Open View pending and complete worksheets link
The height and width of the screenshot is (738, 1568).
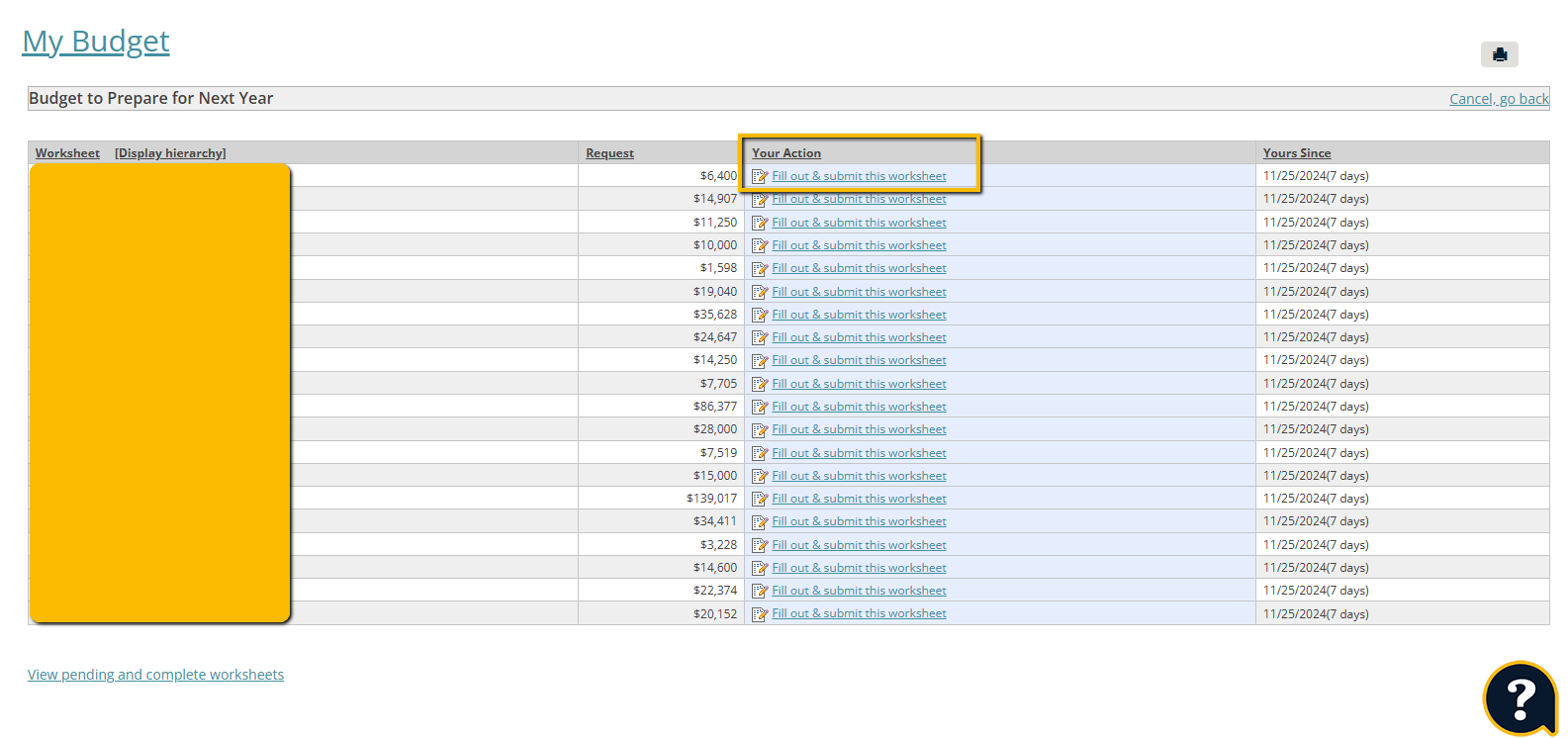[155, 675]
